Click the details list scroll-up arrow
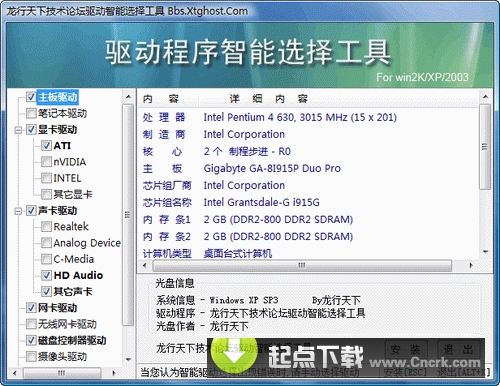500x386 pixels. (485, 97)
